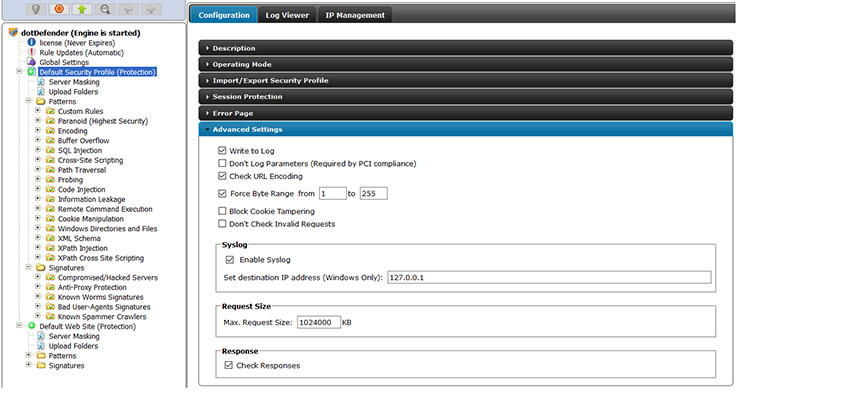
Task: Click the green circle icon of Default Security Profile
Action: point(31,72)
